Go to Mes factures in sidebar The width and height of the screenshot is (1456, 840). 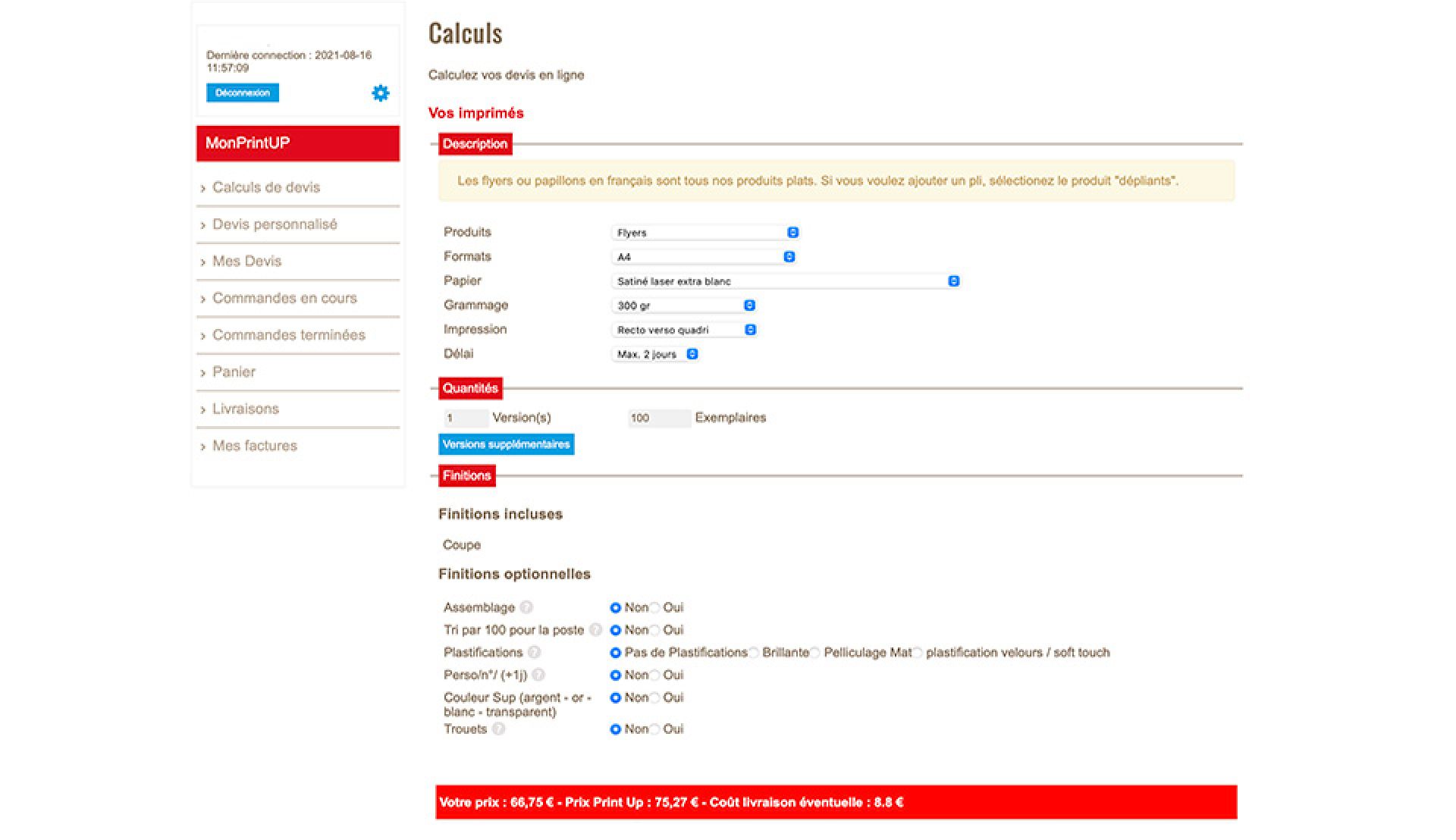(x=255, y=446)
